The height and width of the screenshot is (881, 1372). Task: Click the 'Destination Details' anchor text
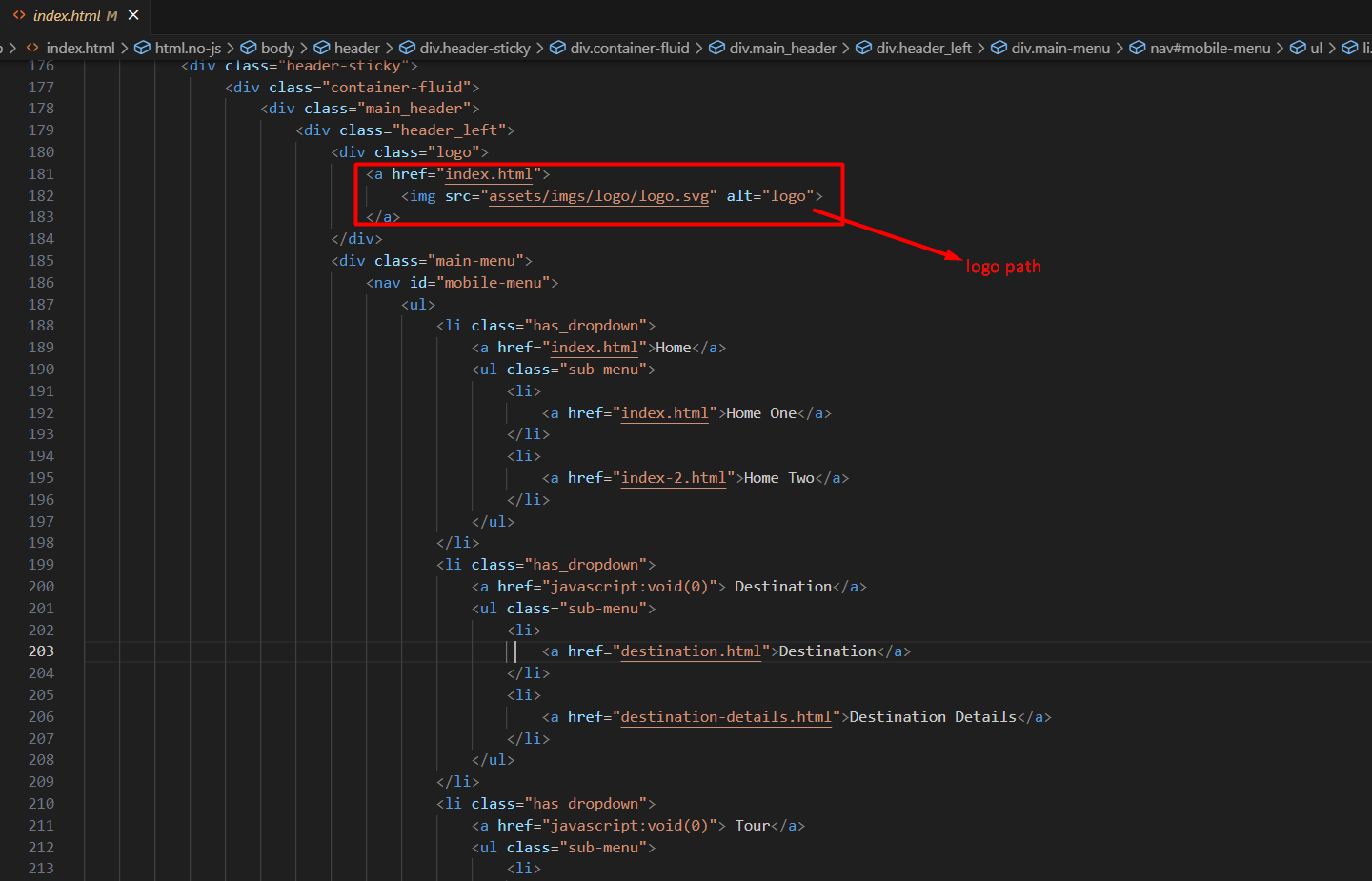point(933,717)
